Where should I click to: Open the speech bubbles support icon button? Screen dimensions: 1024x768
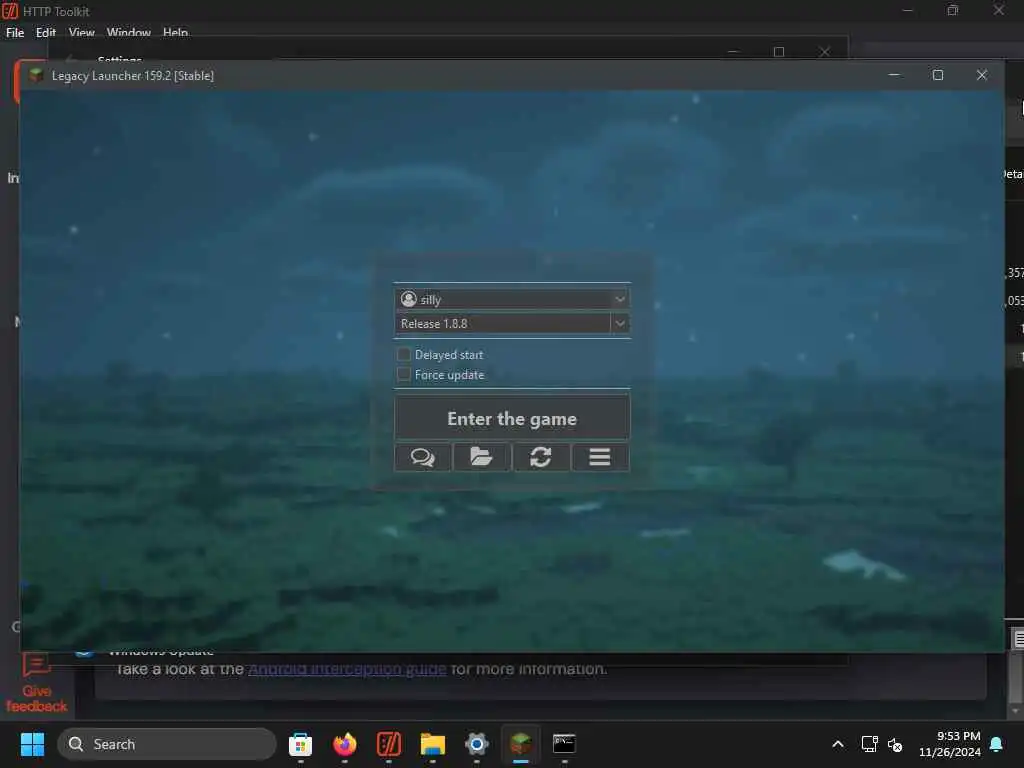pyautogui.click(x=423, y=457)
